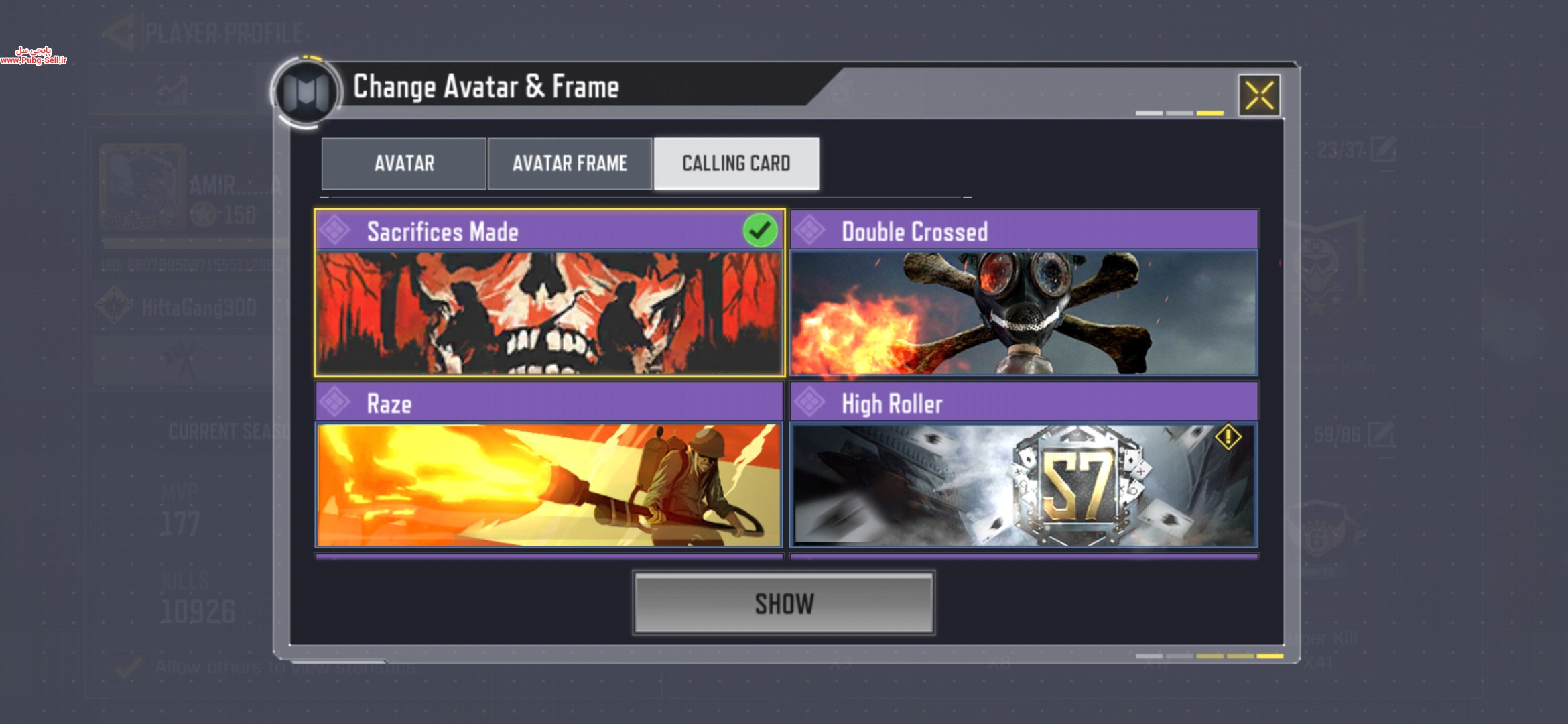Click the diamond icon next to High Roller
The width and height of the screenshot is (1568, 724).
click(809, 402)
